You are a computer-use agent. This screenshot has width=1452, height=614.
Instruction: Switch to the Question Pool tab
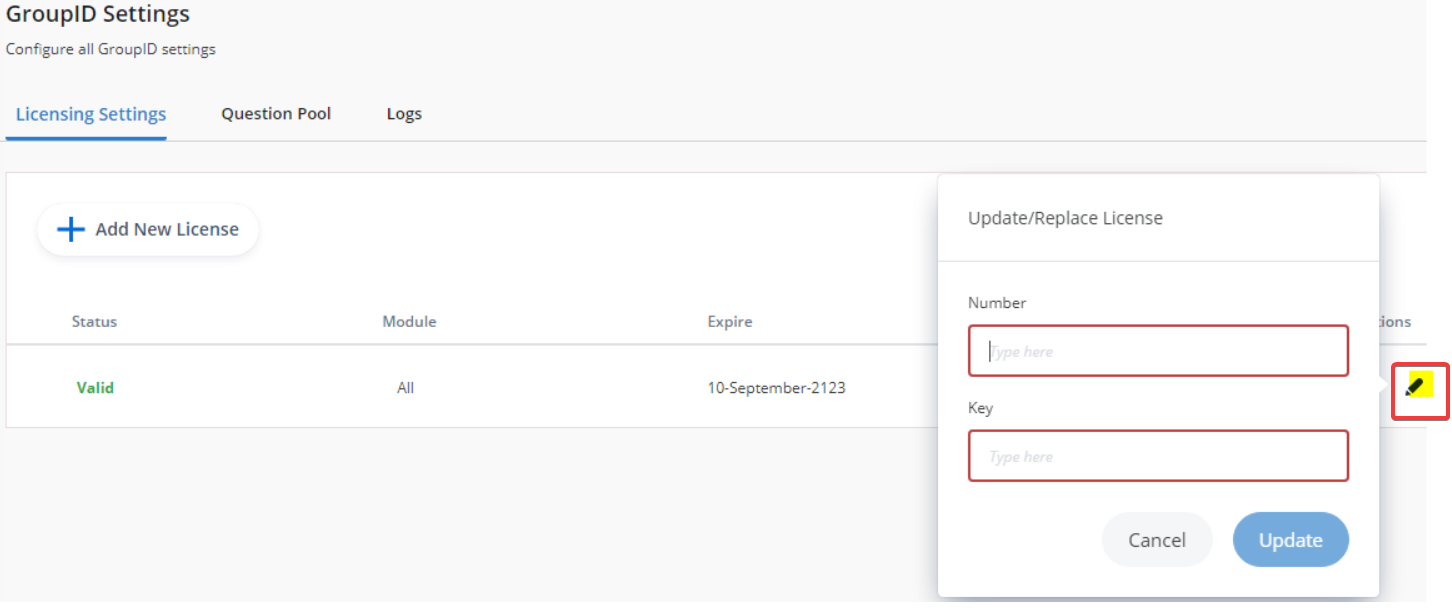pyautogui.click(x=276, y=113)
